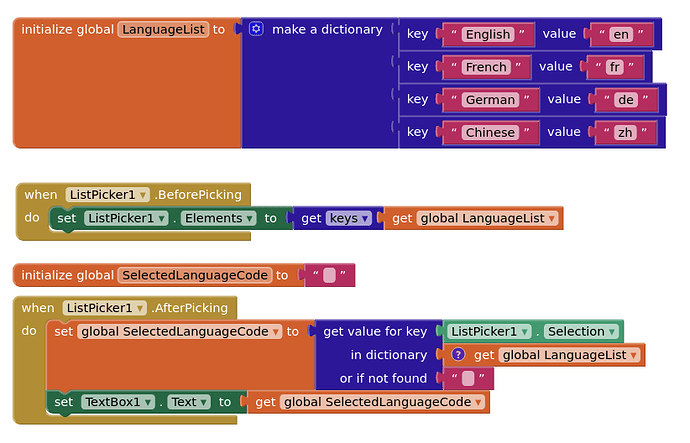The height and width of the screenshot is (443, 690).
Task: Click the Chinese key text string
Action: (490, 132)
